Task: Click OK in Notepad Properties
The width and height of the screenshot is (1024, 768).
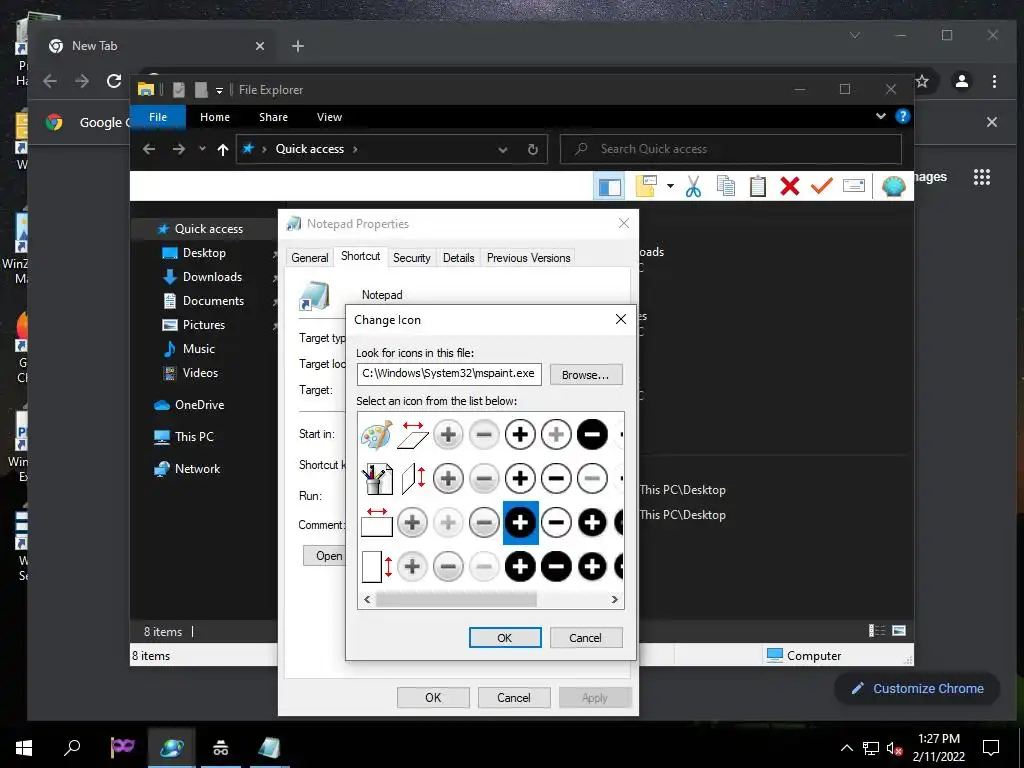Action: (433, 697)
